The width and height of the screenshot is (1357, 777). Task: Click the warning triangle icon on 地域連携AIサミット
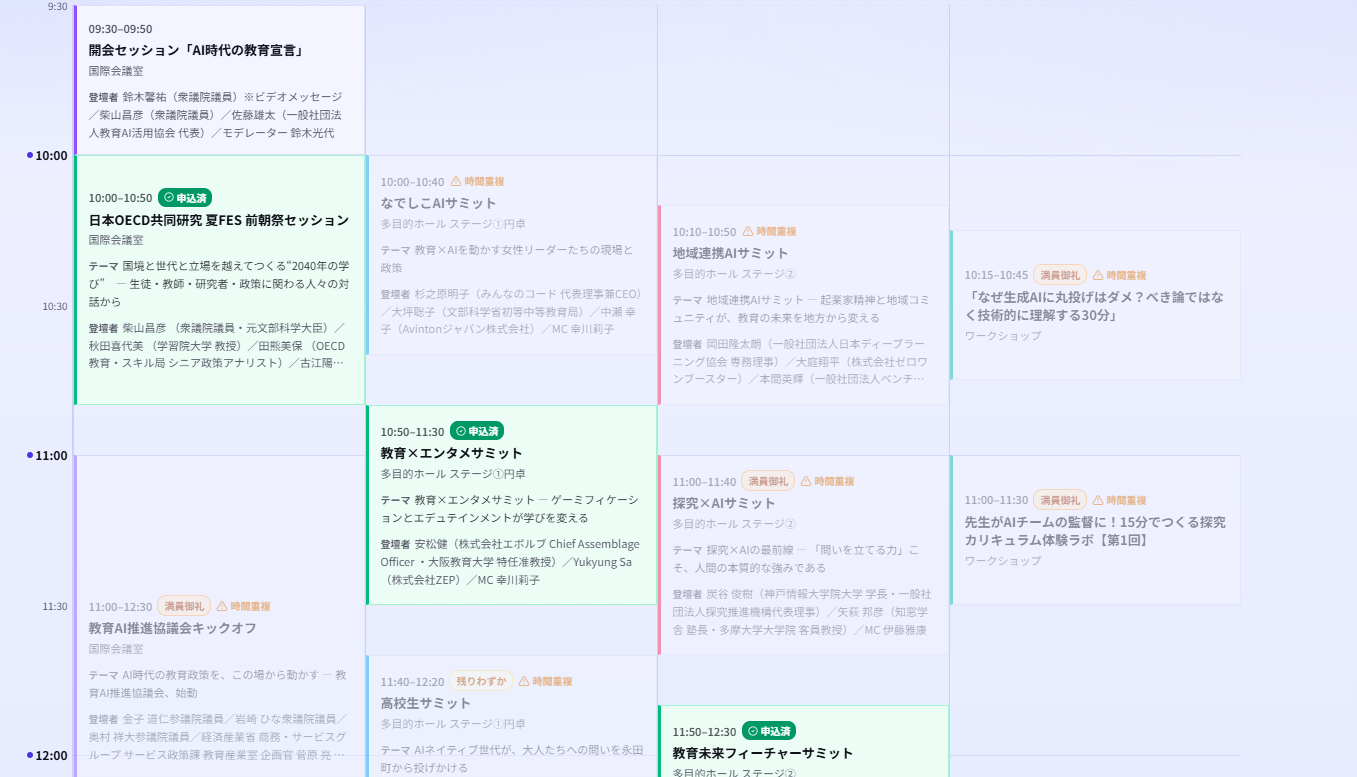[748, 231]
